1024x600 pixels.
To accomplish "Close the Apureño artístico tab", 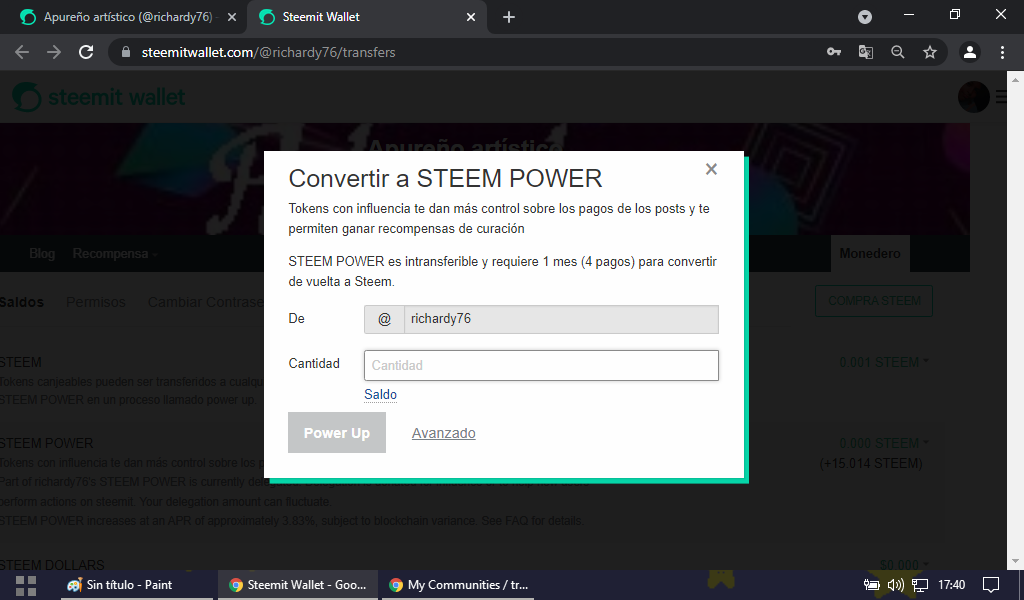I will (x=232, y=17).
